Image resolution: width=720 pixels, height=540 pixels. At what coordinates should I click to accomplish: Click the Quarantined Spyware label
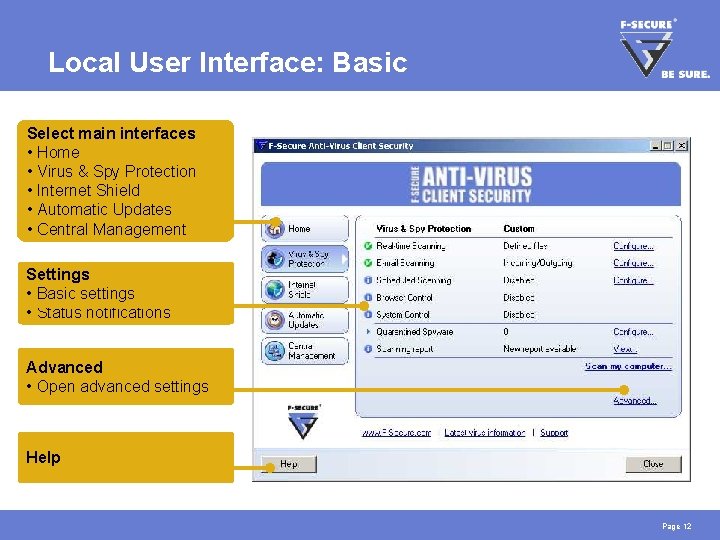(x=415, y=332)
